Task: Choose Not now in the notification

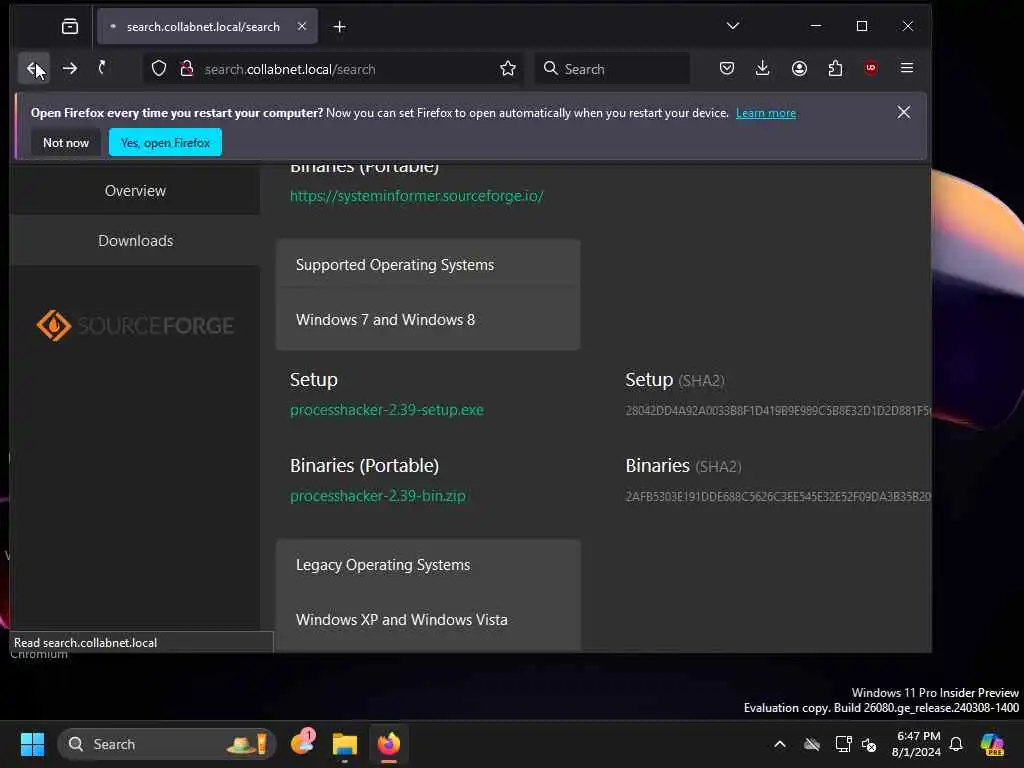Action: pos(65,142)
